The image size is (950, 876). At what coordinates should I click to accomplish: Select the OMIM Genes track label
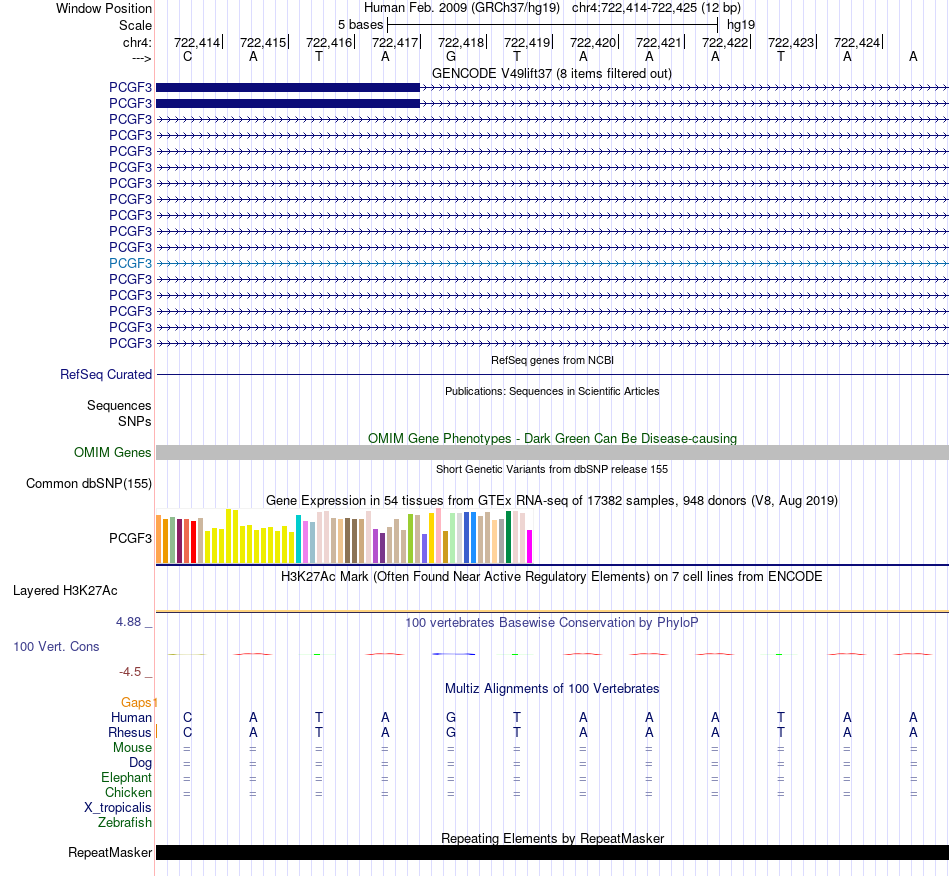(x=113, y=453)
